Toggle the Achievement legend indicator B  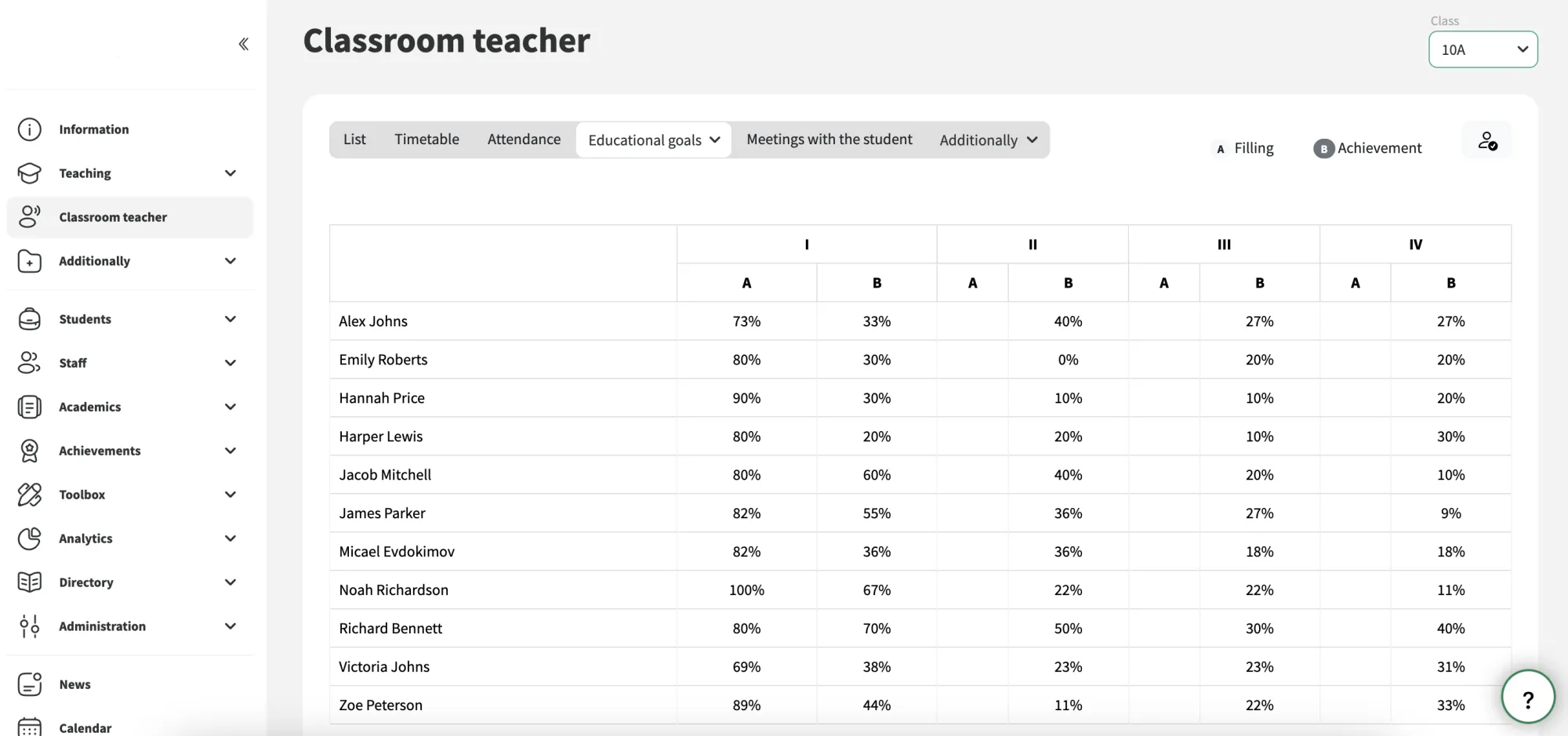click(x=1323, y=149)
